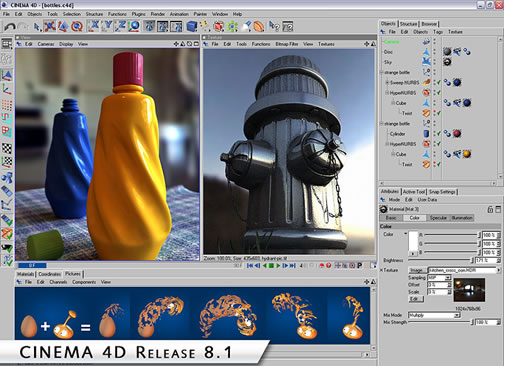Open the Materials tab in the bottom panel
Screen dimensions: 505x367
(x=25, y=274)
